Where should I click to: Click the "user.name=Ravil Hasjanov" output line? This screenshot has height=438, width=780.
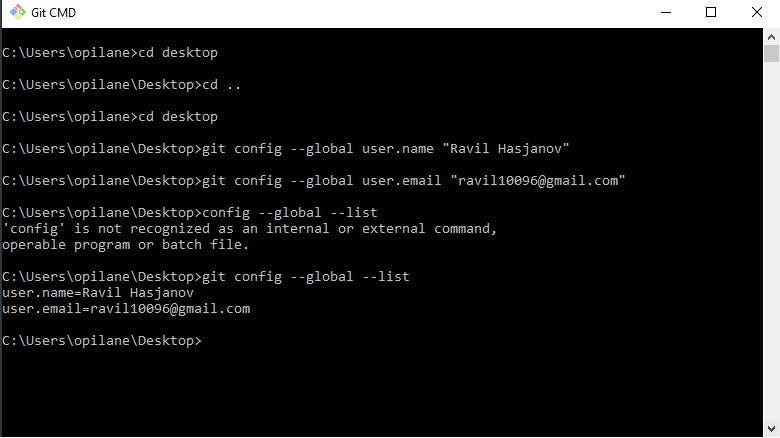pos(98,293)
